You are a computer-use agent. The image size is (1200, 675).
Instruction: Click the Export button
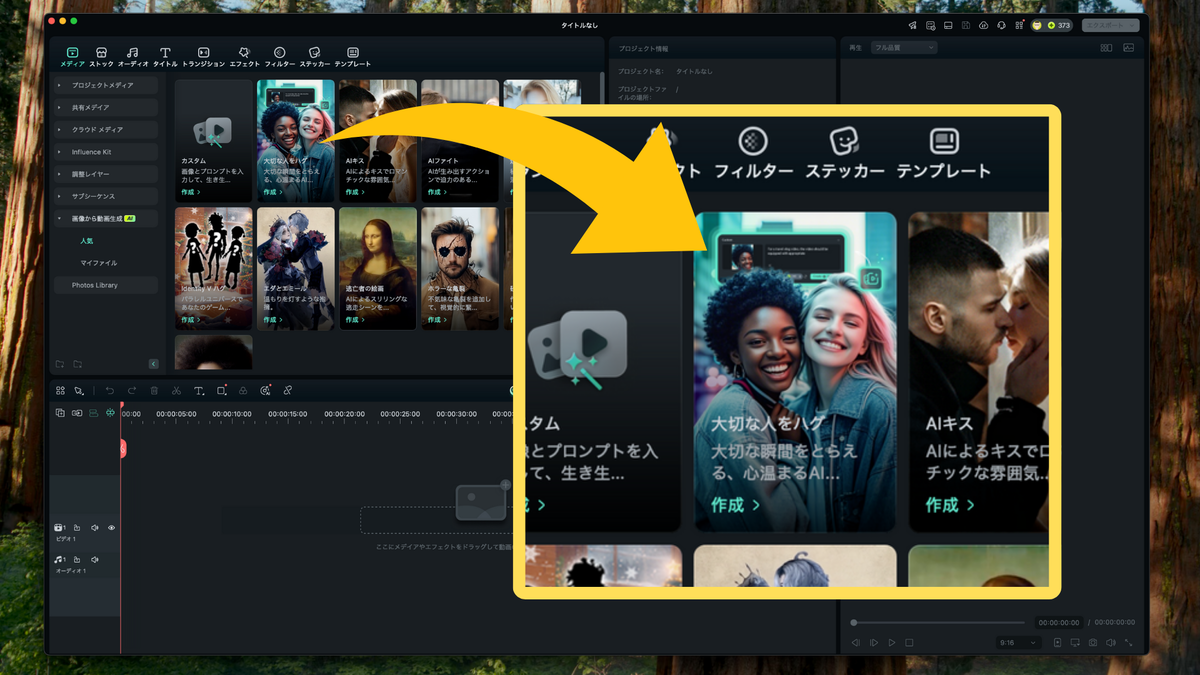tap(1110, 25)
